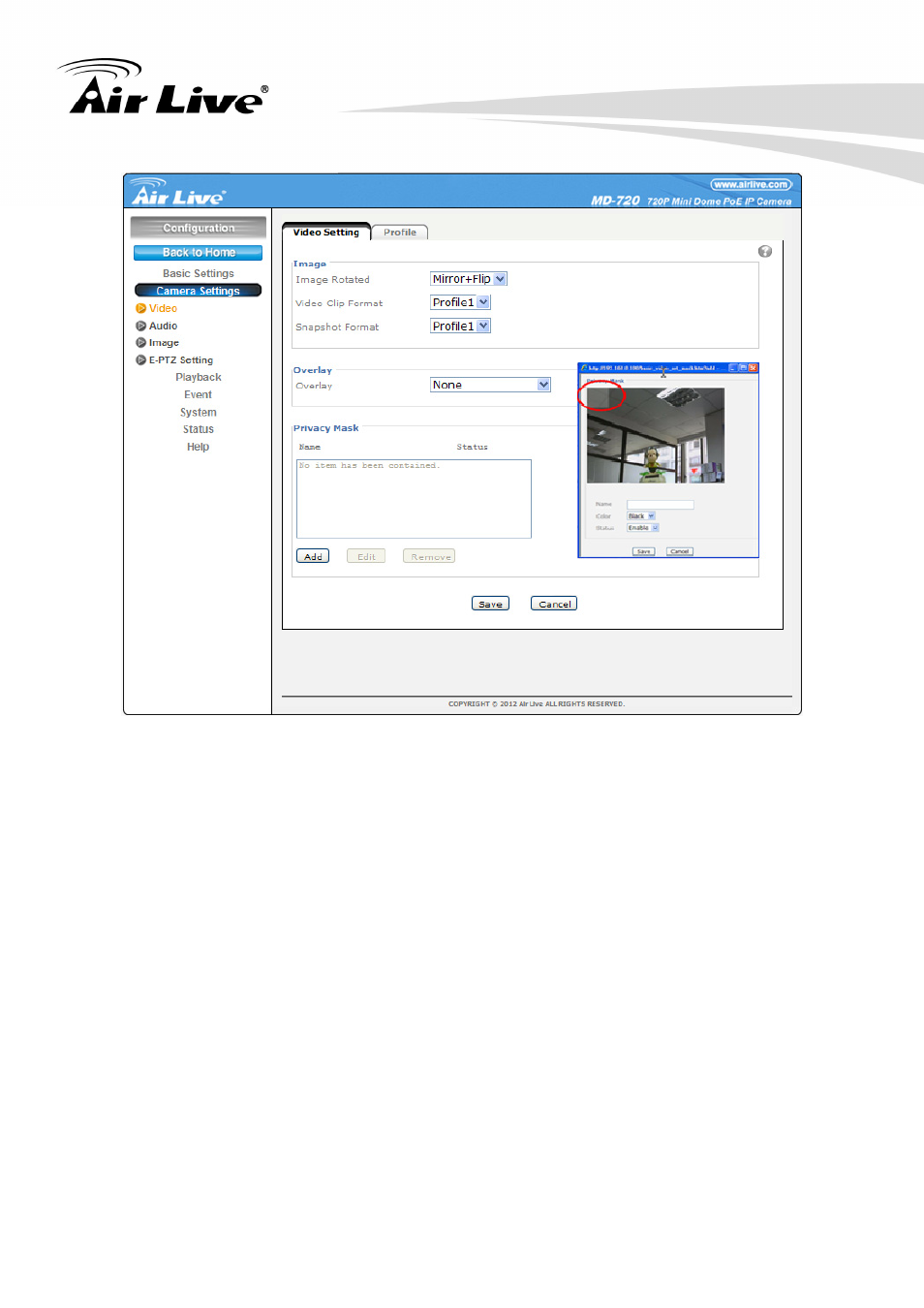
Task: Click the main Save button
Action: 491,604
